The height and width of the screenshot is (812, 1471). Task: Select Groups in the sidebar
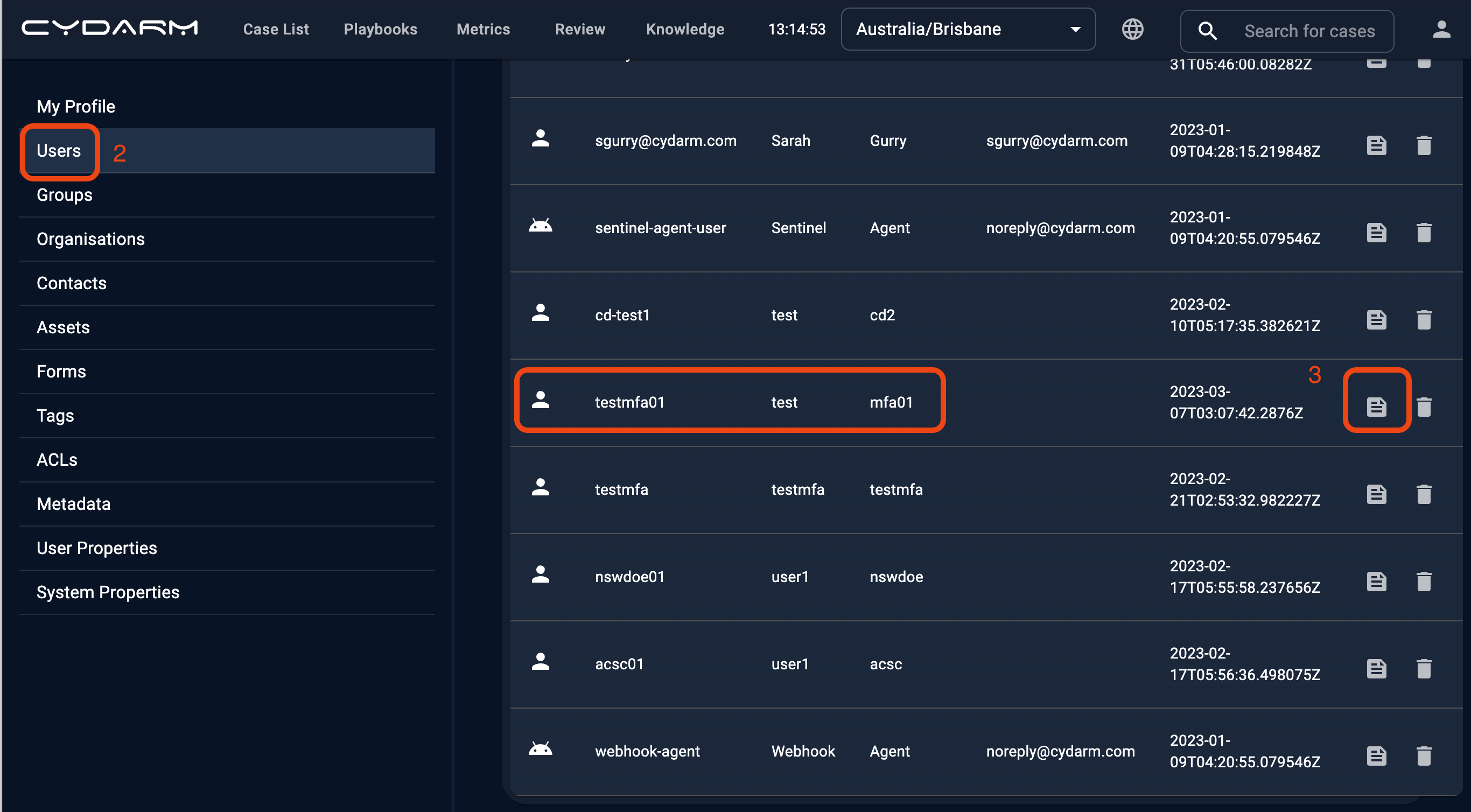pyautogui.click(x=65, y=195)
